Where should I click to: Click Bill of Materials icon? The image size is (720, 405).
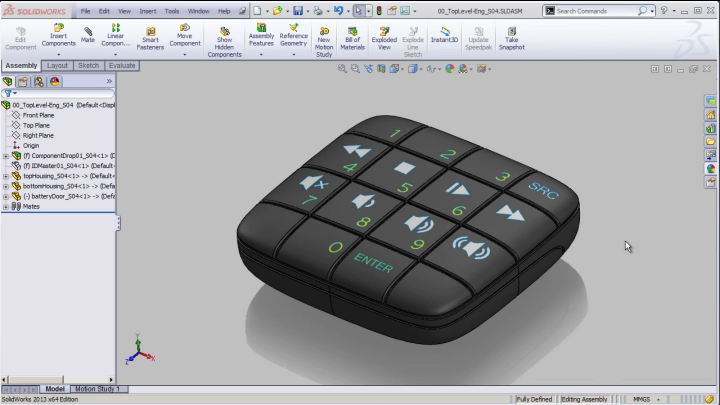[352, 38]
